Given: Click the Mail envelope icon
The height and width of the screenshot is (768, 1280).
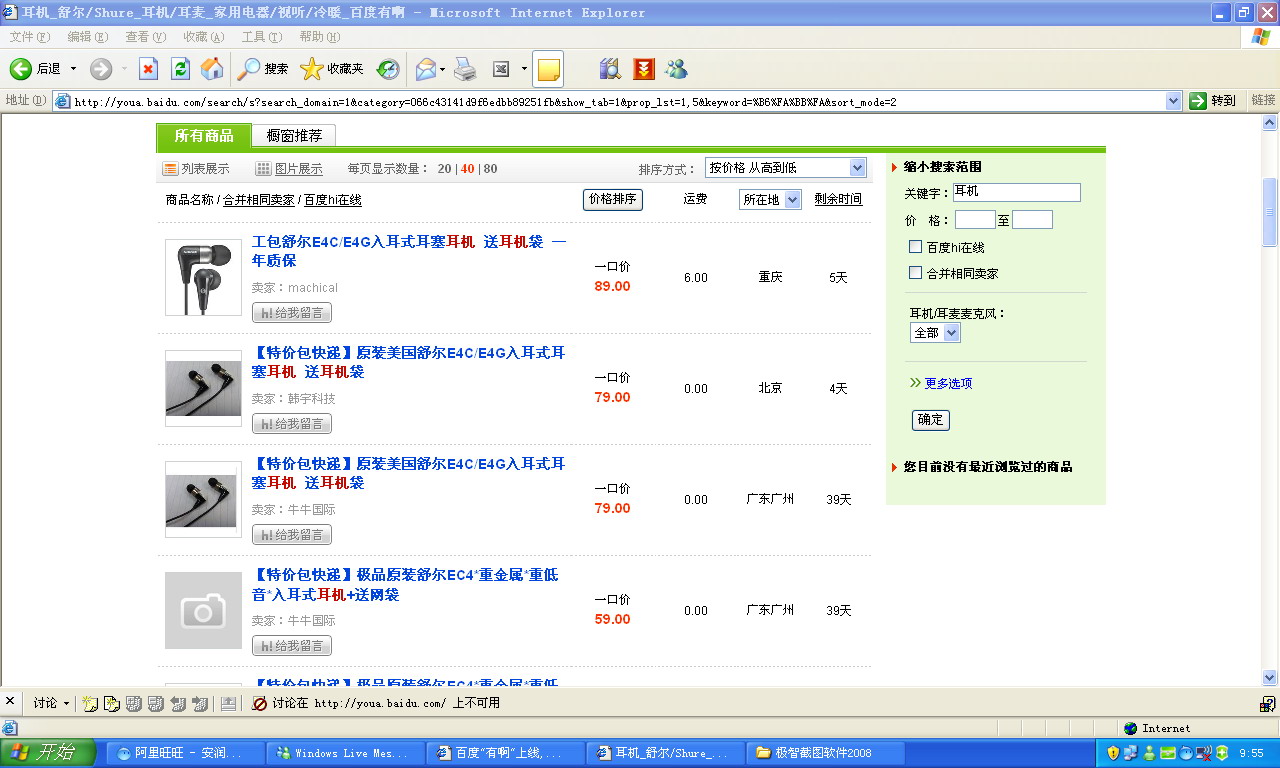Looking at the screenshot, I should pyautogui.click(x=425, y=69).
